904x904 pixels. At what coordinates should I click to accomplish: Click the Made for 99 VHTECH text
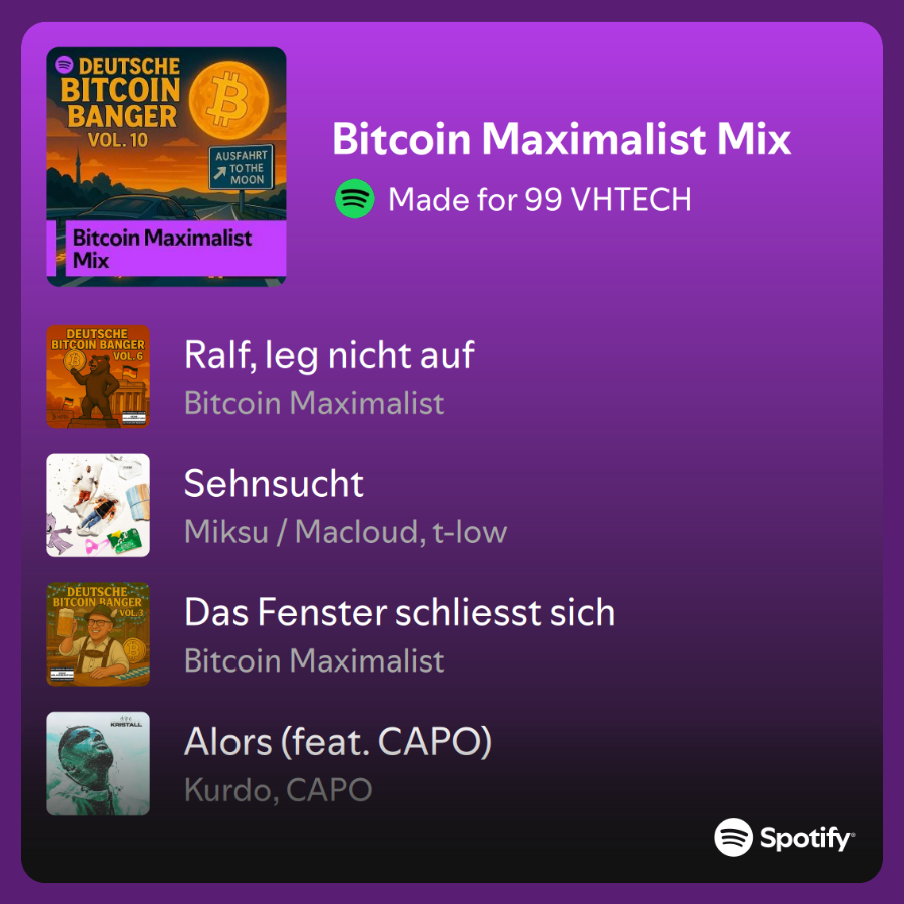point(540,199)
